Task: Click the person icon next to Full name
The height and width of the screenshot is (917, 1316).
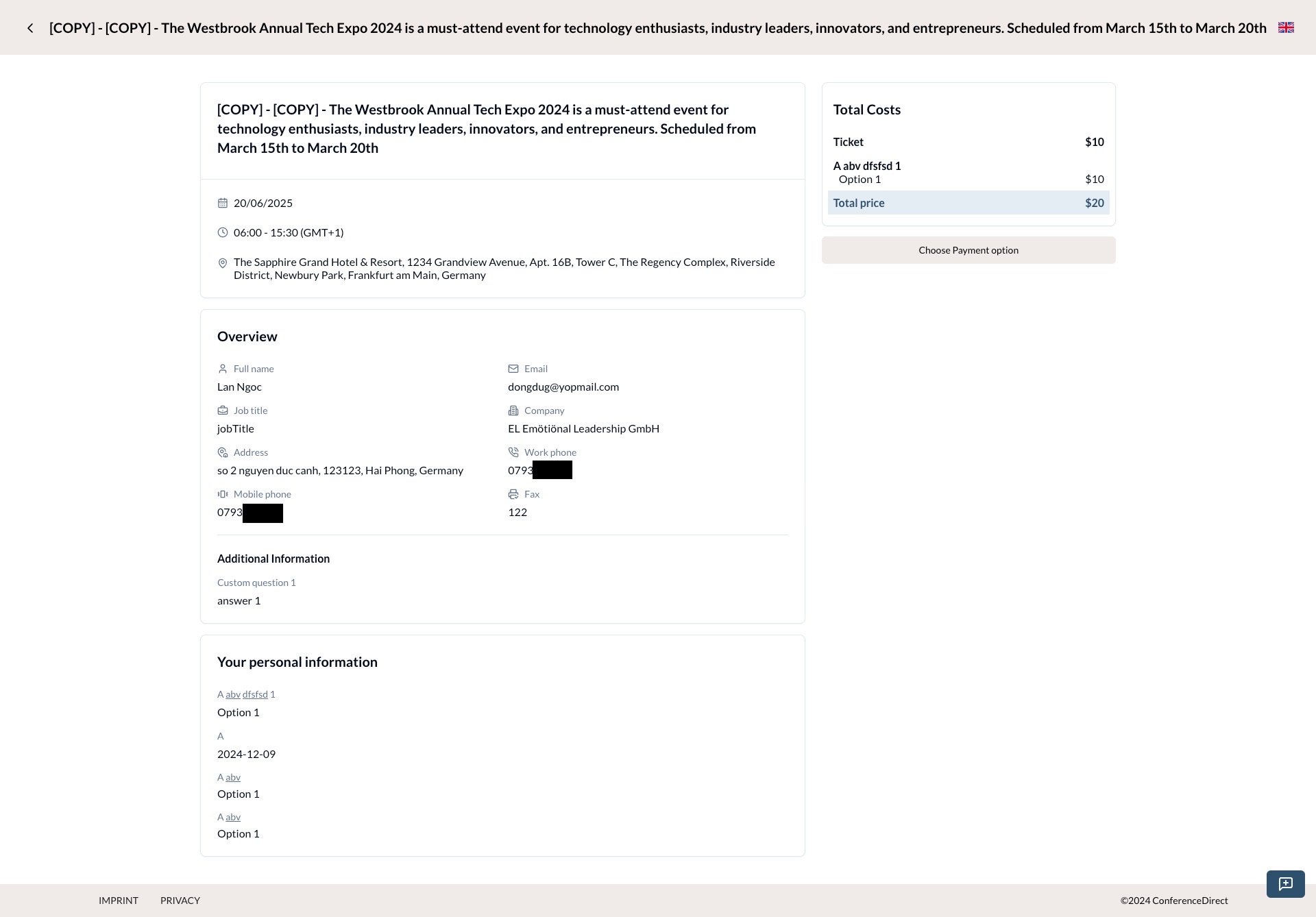Action: [222, 368]
